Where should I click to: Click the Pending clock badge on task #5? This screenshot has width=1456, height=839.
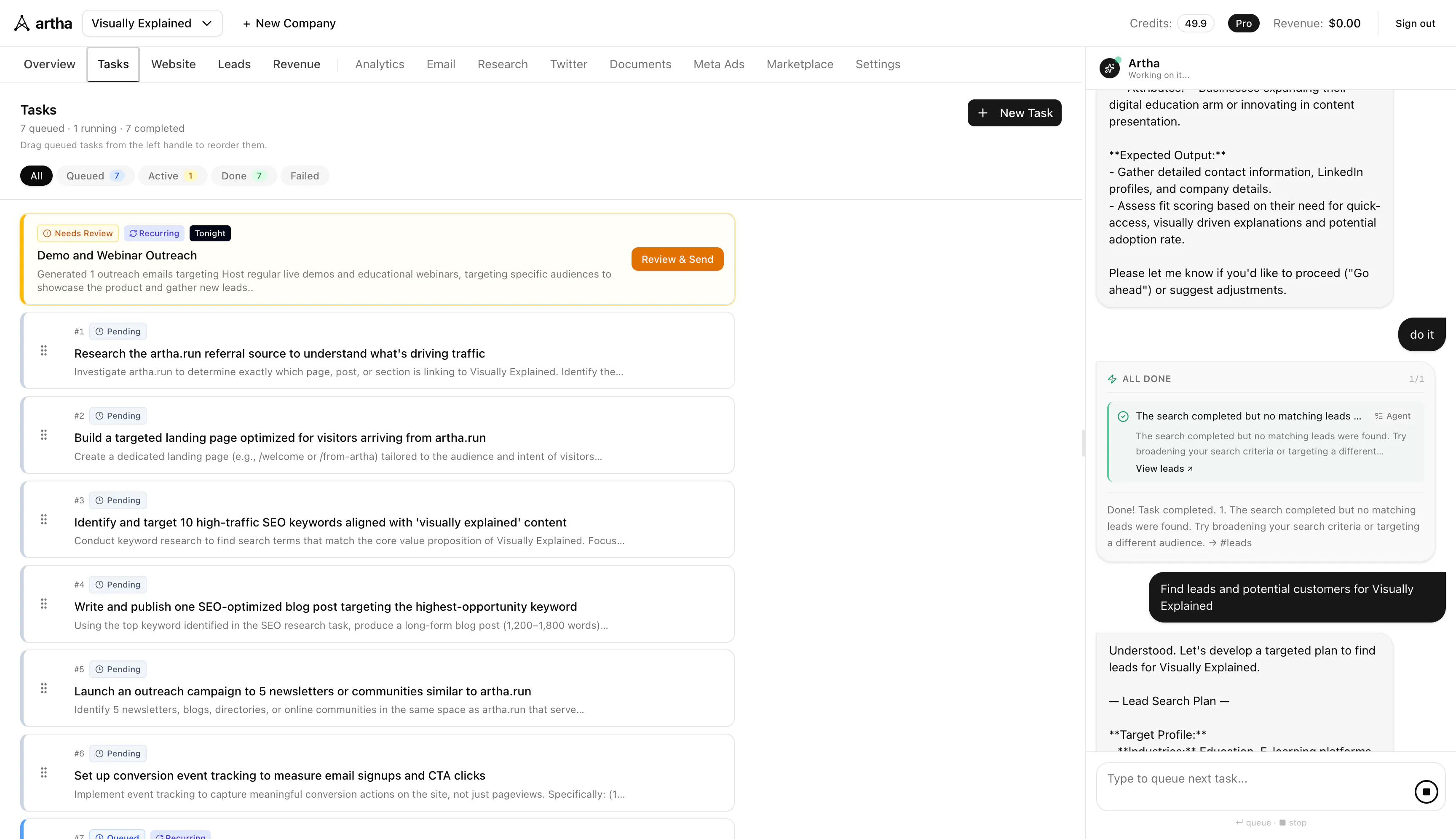coord(118,669)
